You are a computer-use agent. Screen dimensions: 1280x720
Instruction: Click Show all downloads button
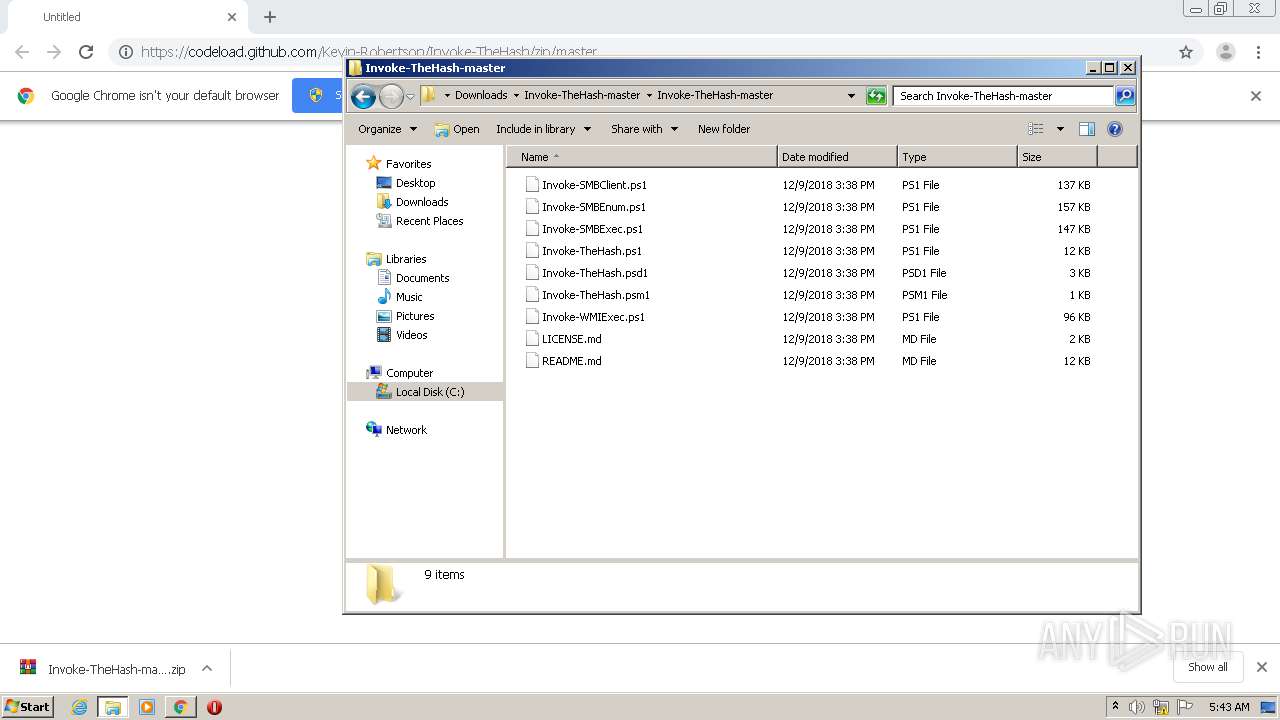[x=1208, y=667]
